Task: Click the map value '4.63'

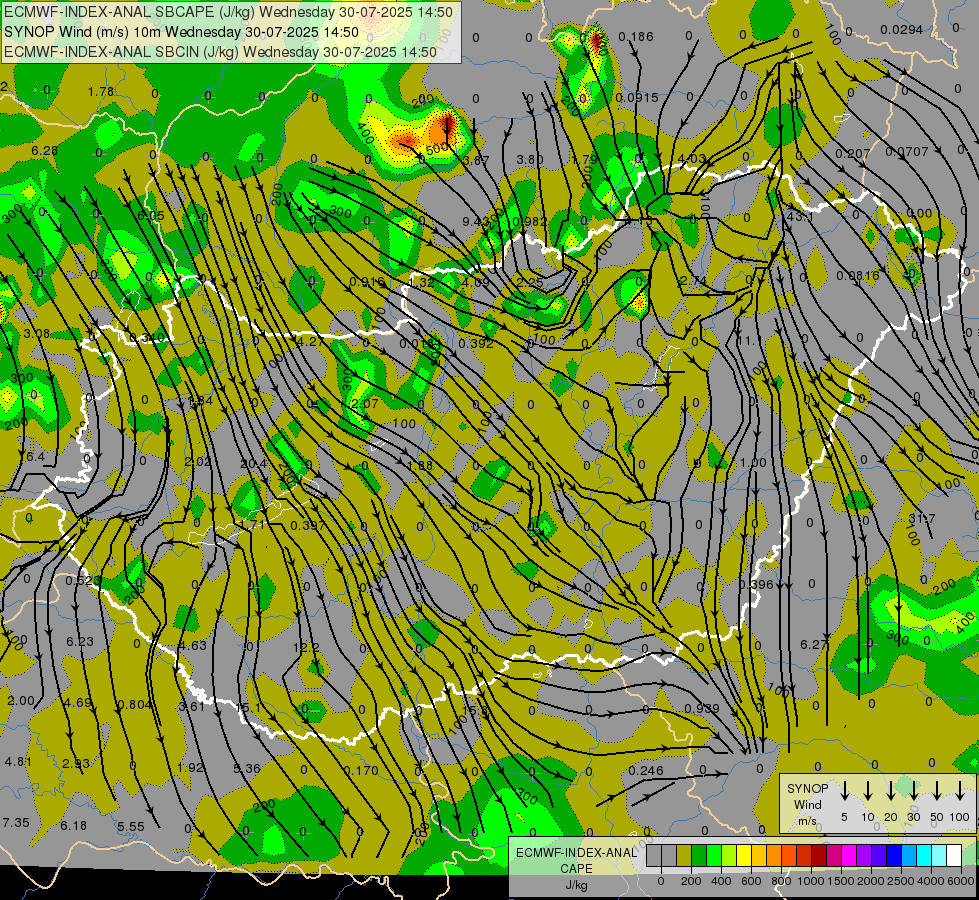Action: click(192, 645)
